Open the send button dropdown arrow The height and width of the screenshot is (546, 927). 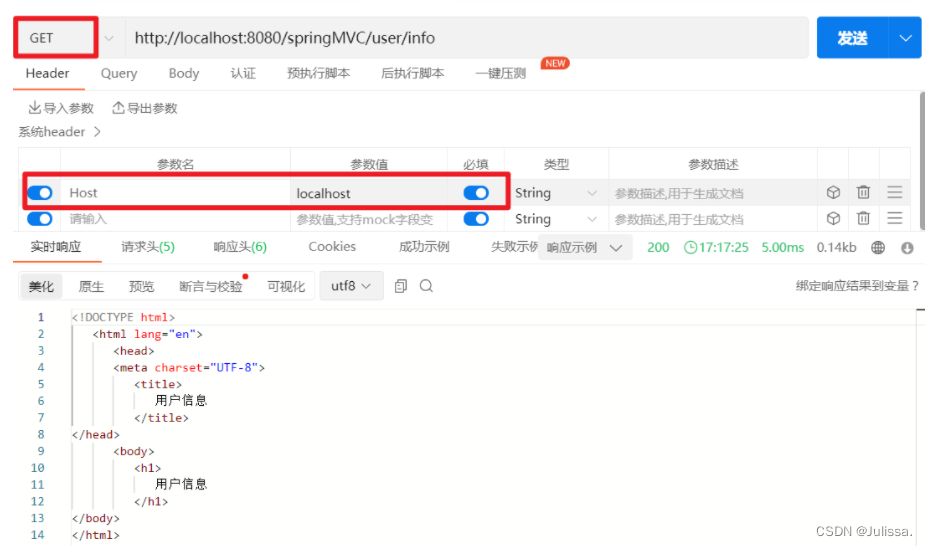point(905,38)
